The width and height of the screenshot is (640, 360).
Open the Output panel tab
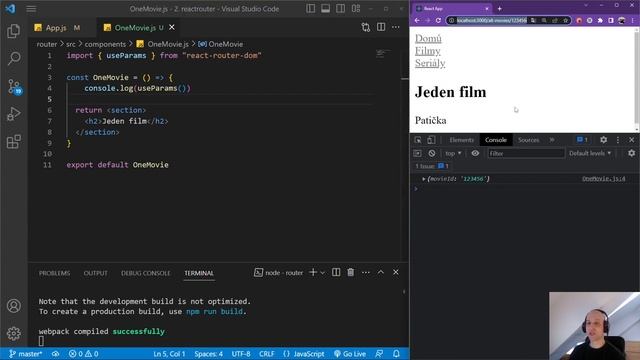(x=96, y=273)
